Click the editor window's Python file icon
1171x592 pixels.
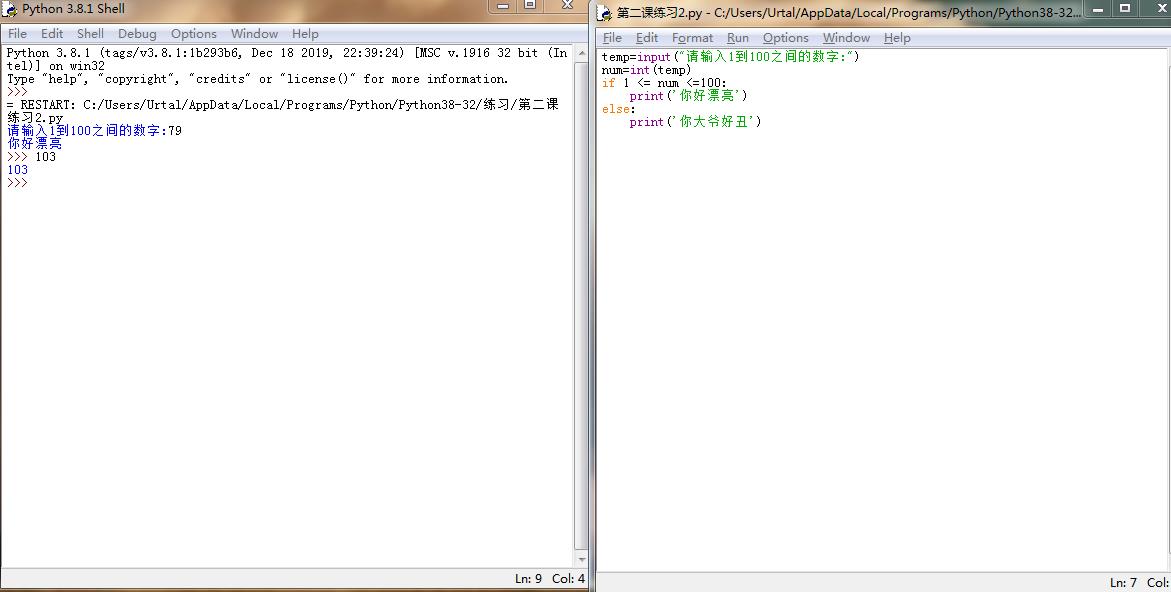click(605, 12)
